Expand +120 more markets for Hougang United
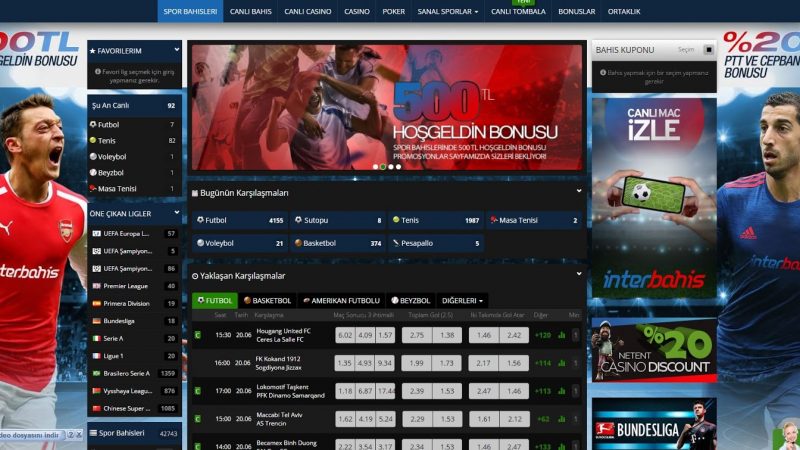Screen dimensions: 800x450 click(x=543, y=335)
